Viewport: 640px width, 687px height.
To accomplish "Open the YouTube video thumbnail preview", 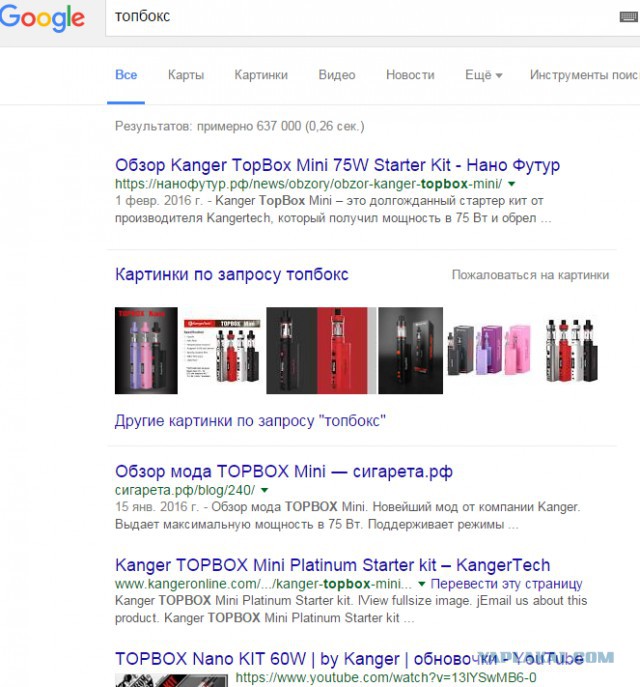I will [171, 680].
